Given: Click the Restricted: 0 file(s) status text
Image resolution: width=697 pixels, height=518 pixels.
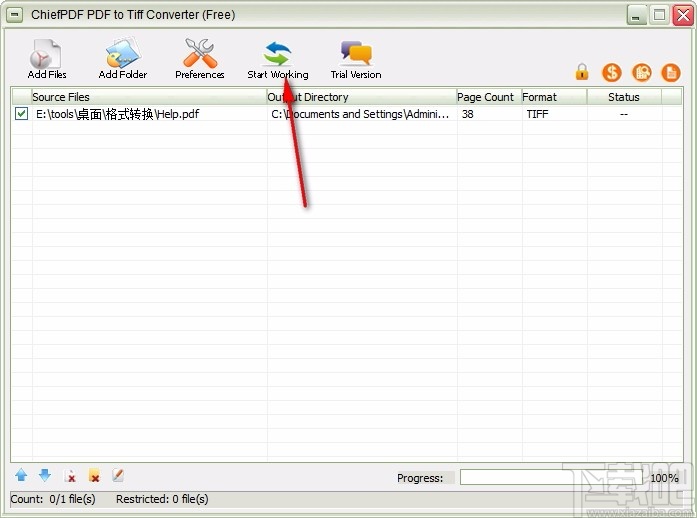Looking at the screenshot, I should click(162, 499).
